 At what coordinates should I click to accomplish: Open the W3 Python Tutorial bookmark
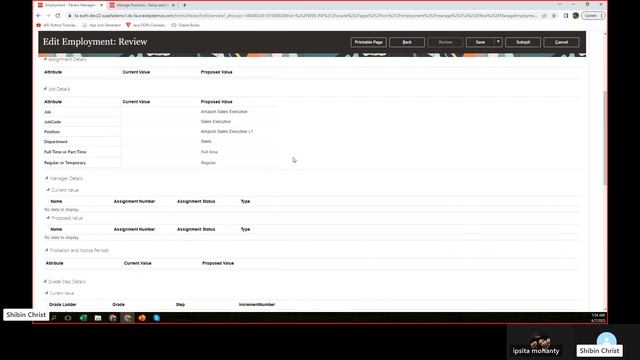[57, 25]
